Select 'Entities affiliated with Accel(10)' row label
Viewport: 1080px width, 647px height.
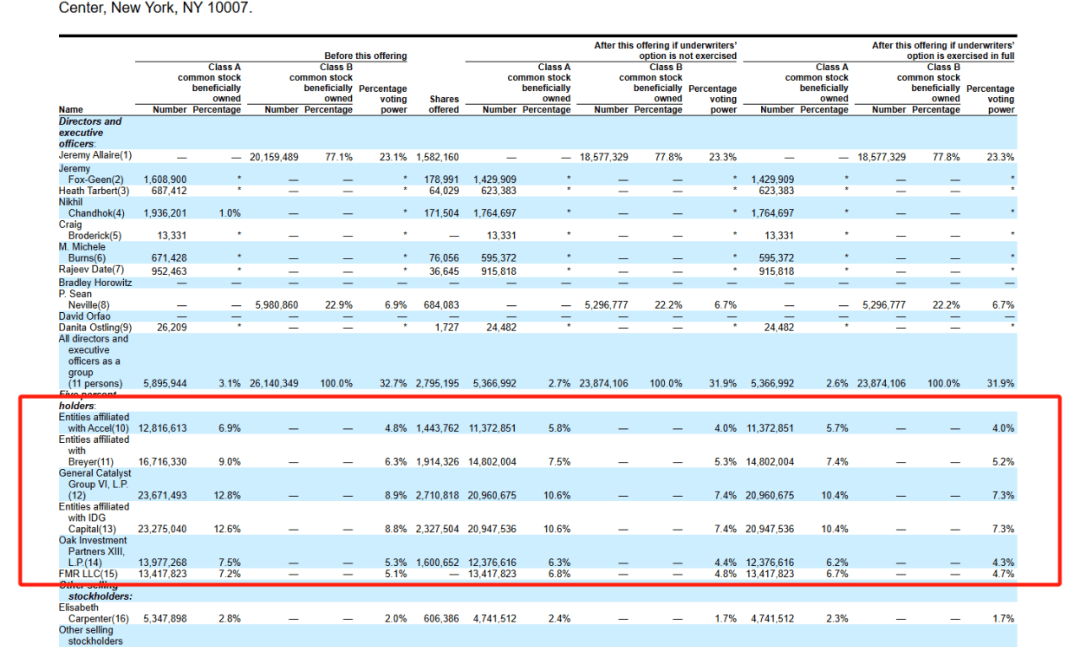tap(94, 422)
